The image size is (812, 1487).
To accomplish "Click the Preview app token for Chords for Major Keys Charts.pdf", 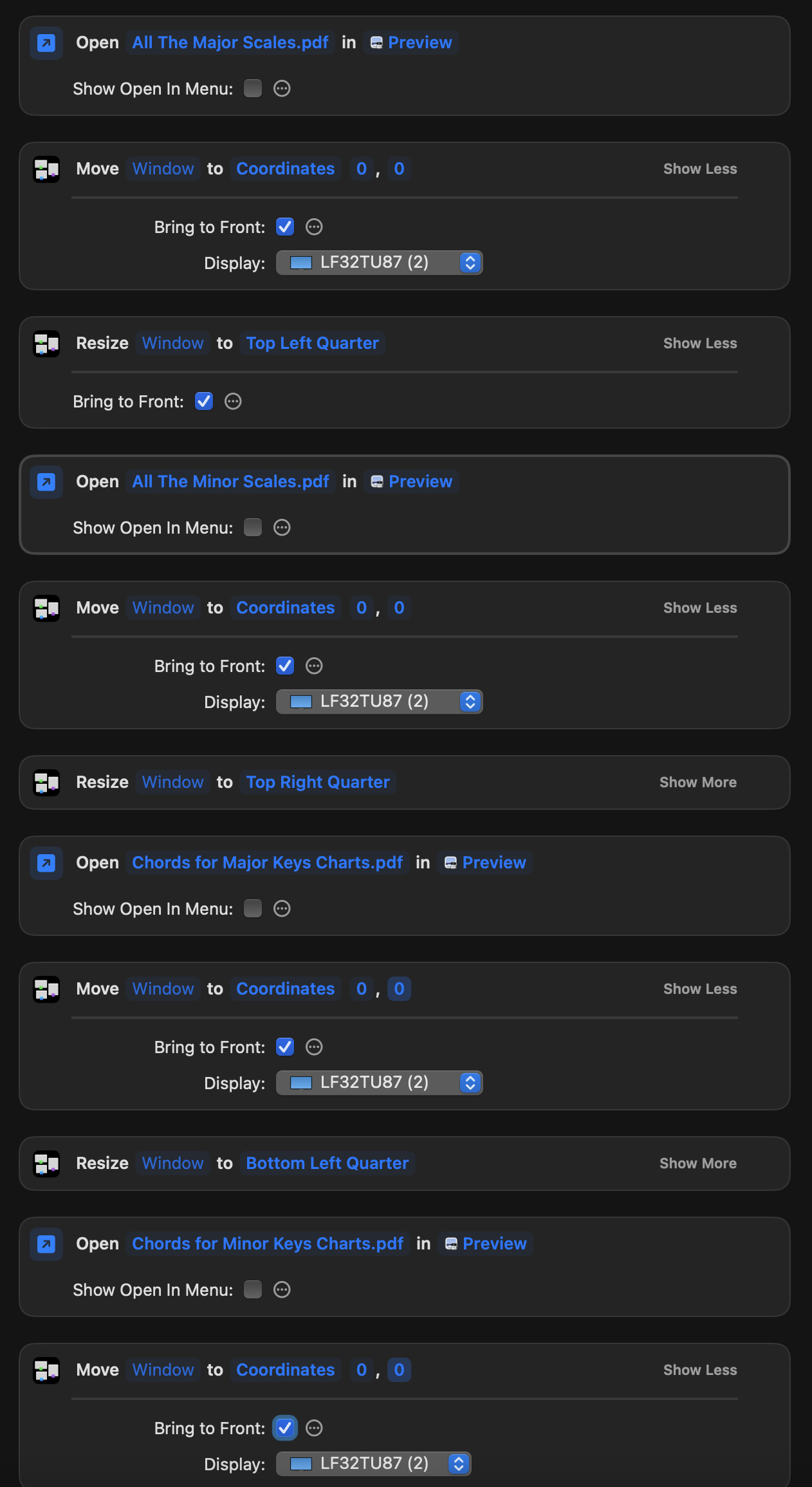I will (x=485, y=863).
